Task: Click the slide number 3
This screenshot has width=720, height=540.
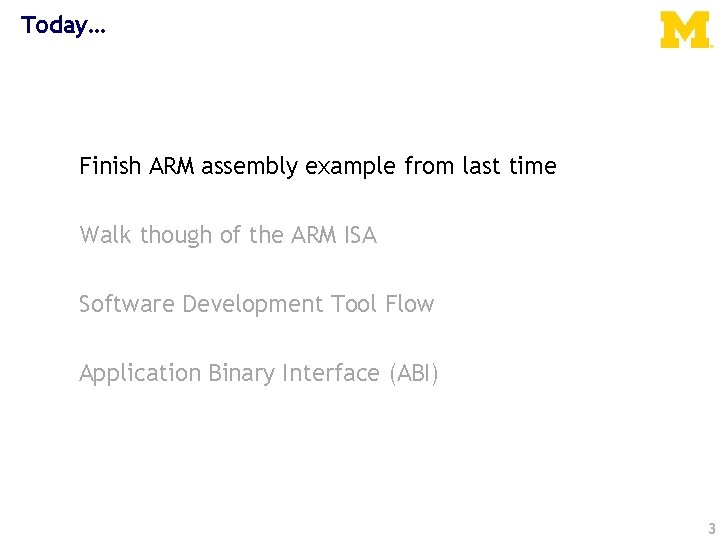Action: 711,529
